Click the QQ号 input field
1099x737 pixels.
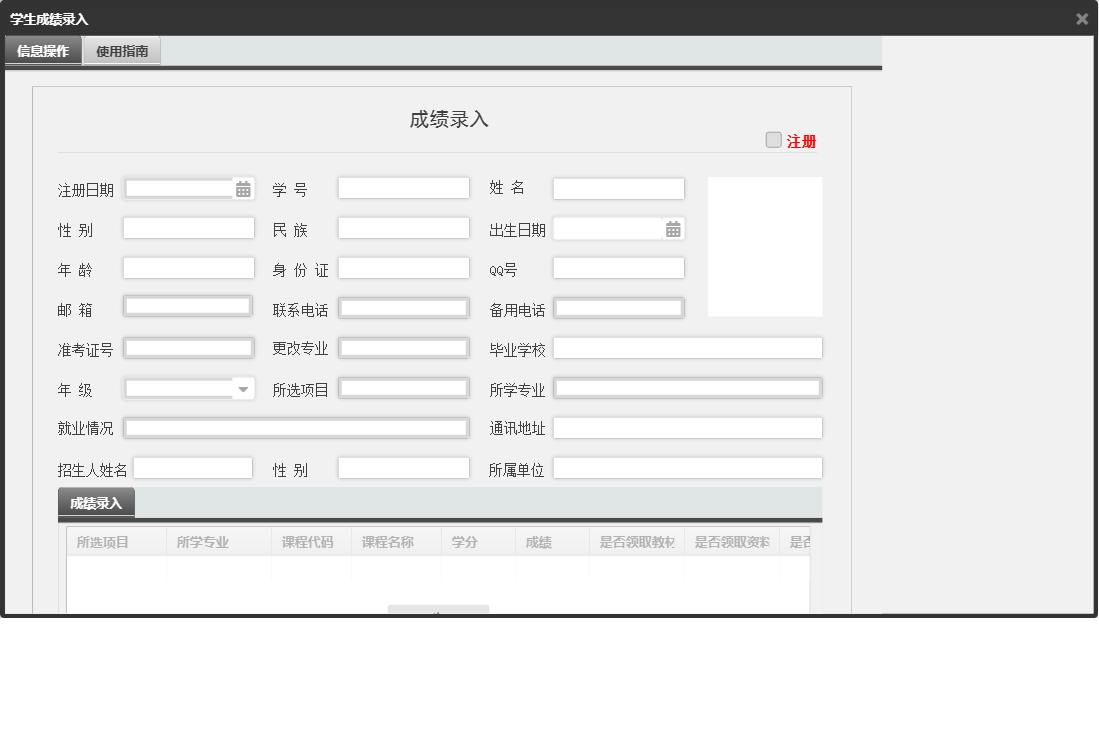click(618, 268)
